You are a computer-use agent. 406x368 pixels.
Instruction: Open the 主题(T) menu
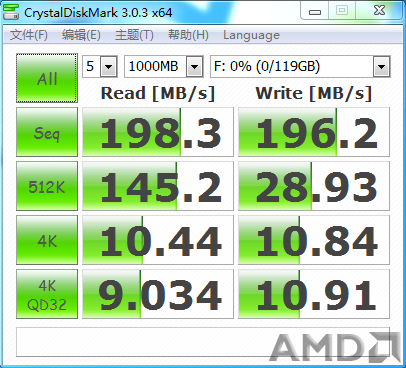[x=134, y=35]
